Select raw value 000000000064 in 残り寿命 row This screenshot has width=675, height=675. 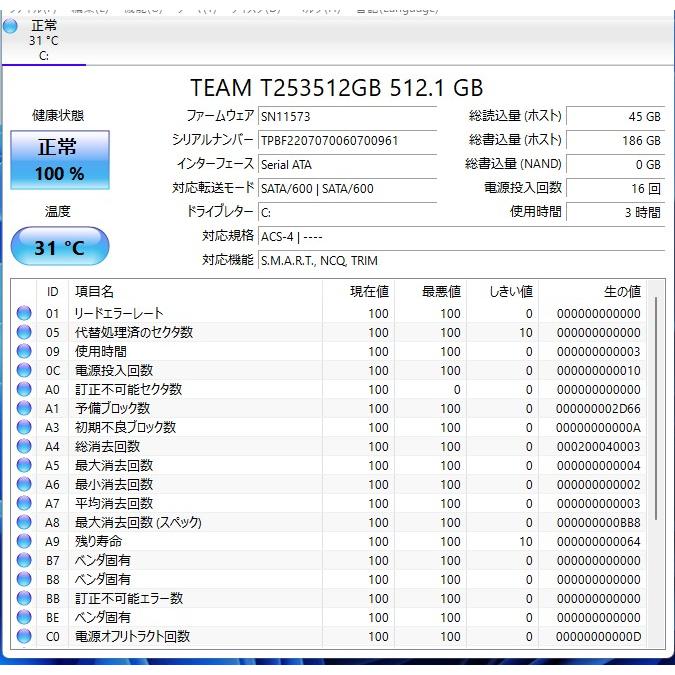tap(598, 542)
